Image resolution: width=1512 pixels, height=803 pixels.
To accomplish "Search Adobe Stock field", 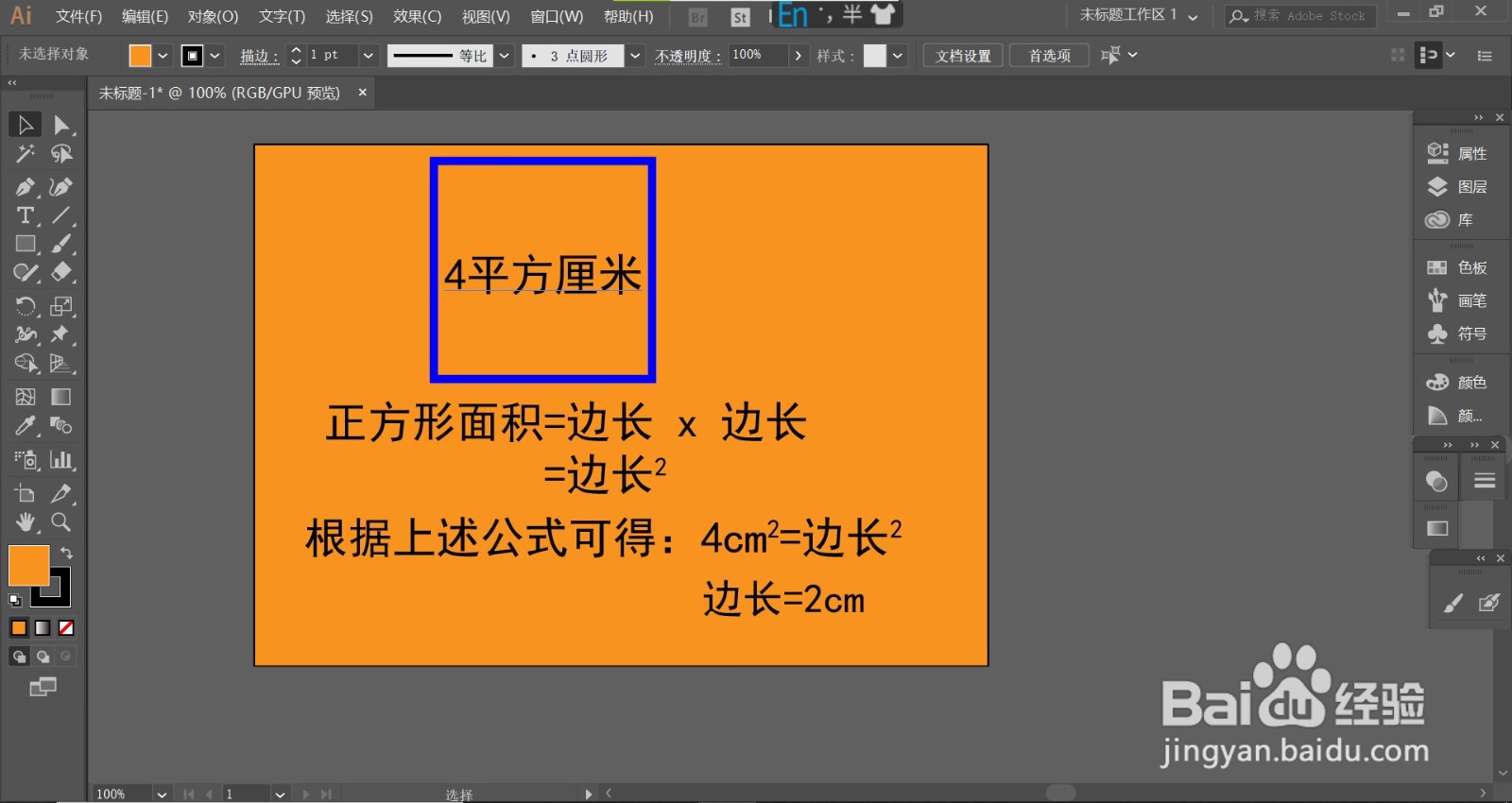I will (x=1300, y=16).
